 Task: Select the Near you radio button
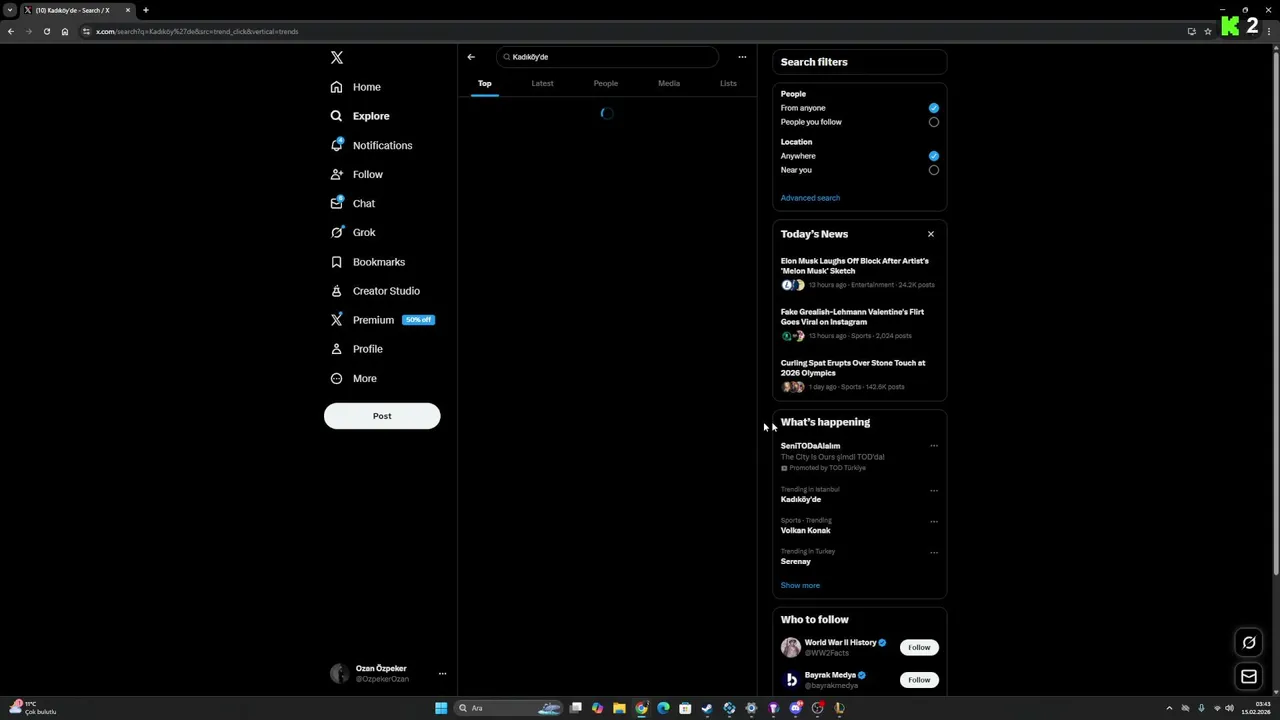933,170
